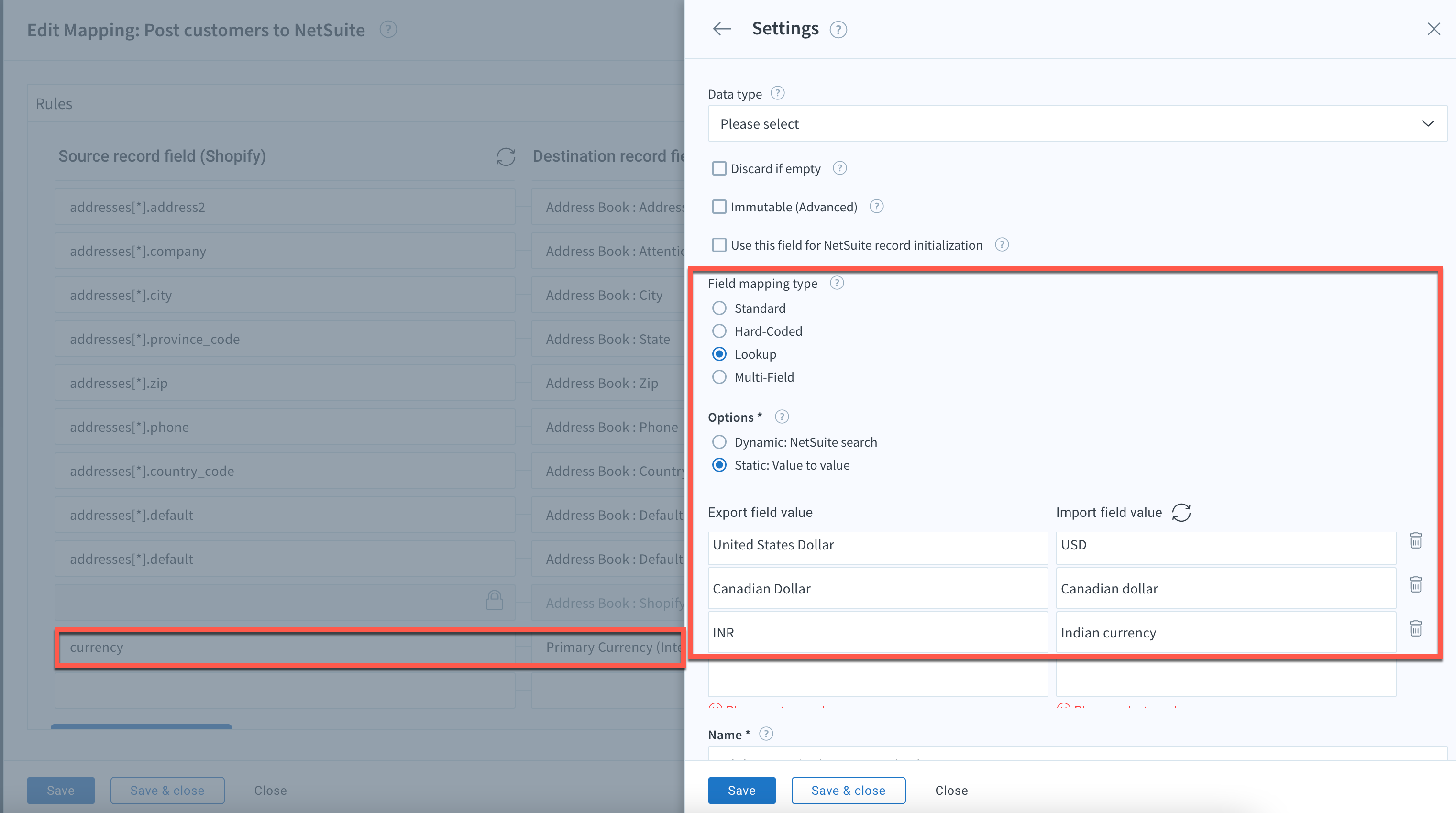The width and height of the screenshot is (1456, 813).
Task: Refresh Source record field (Shopify) list
Action: pyautogui.click(x=506, y=156)
